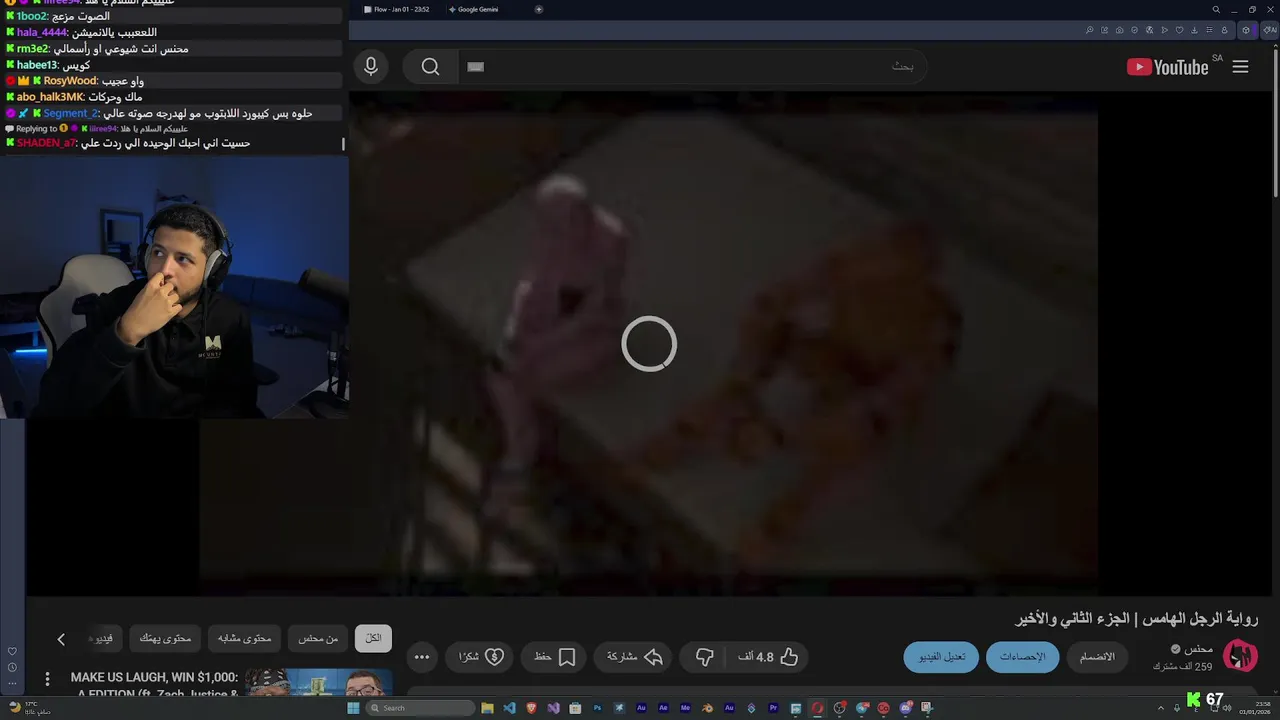Open Brave browser from the taskbar
Viewport: 1280px width, 720px height.
pos(531,708)
